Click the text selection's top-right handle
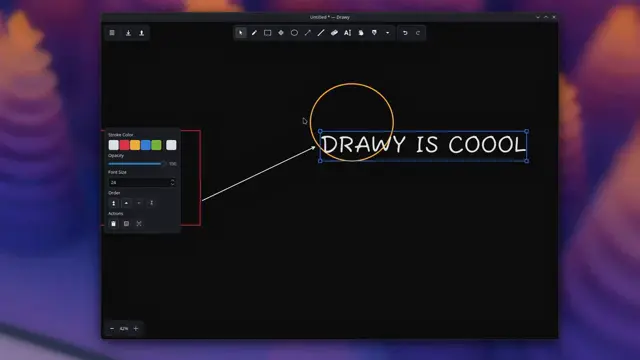 [527, 131]
